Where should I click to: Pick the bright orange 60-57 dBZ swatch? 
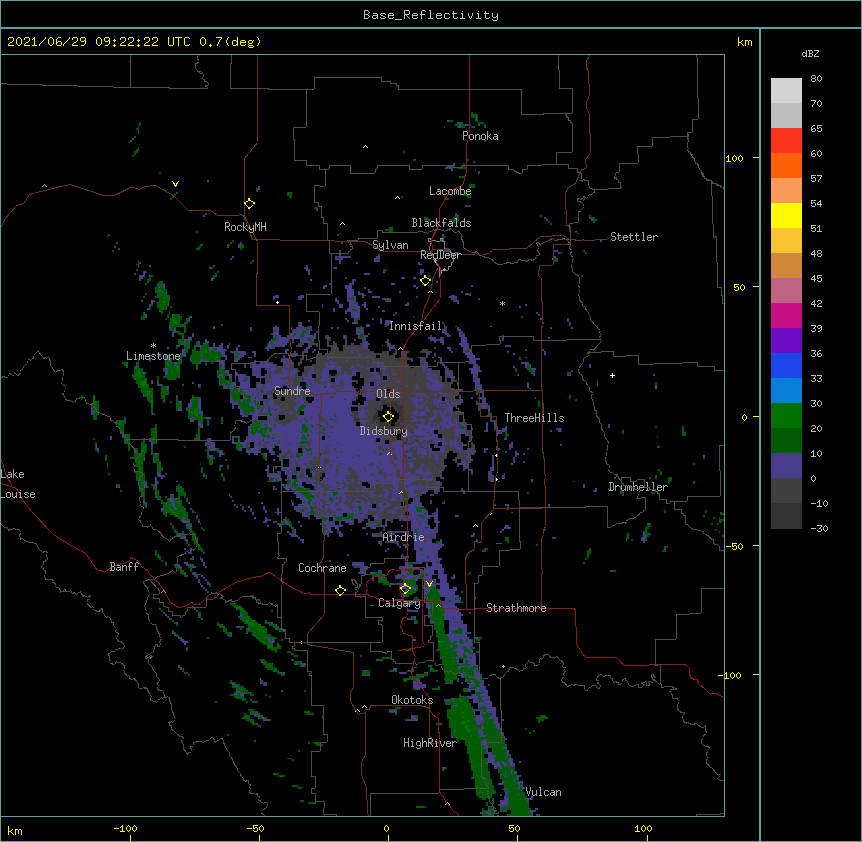[786, 165]
